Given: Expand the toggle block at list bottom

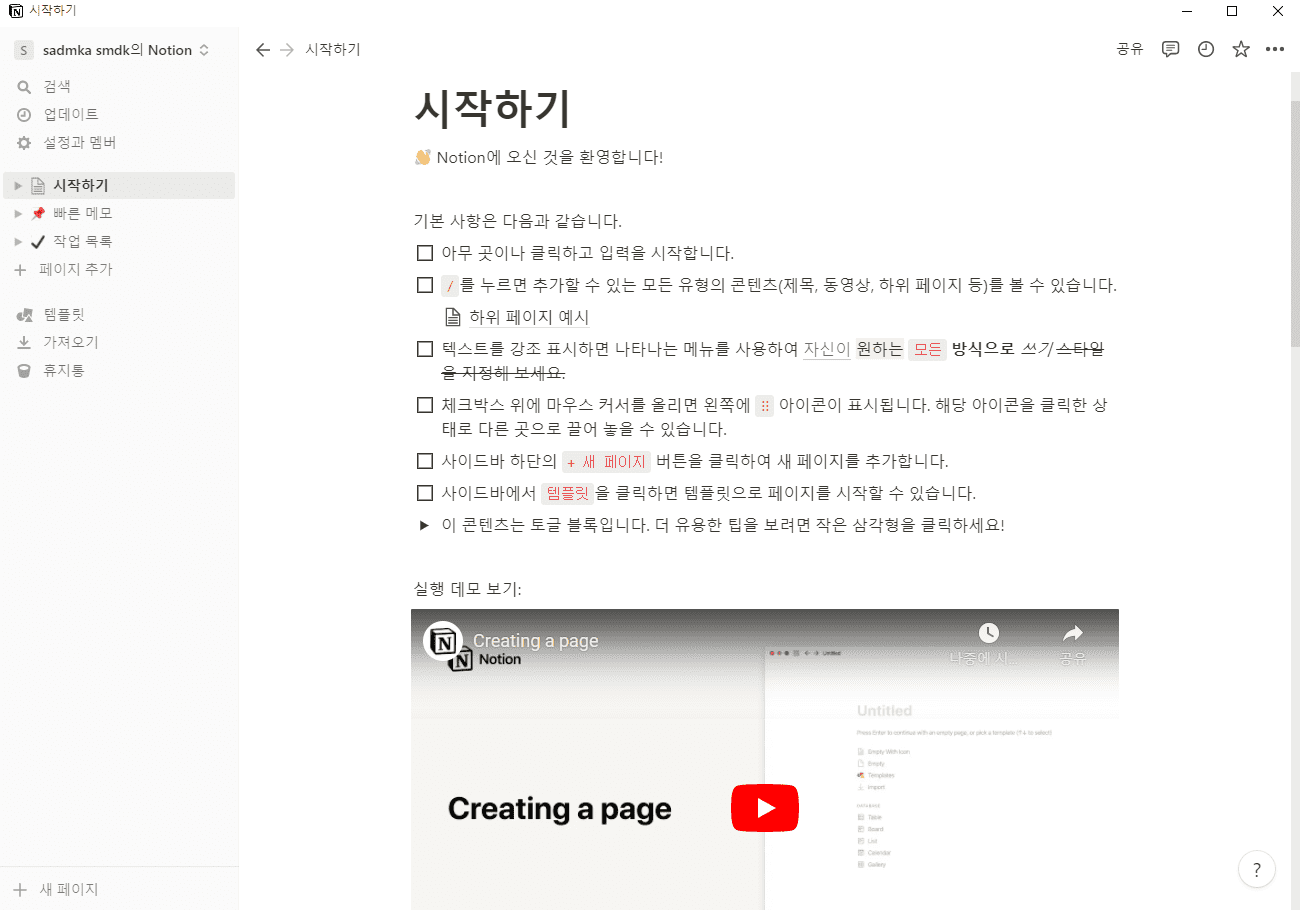Looking at the screenshot, I should point(423,524).
